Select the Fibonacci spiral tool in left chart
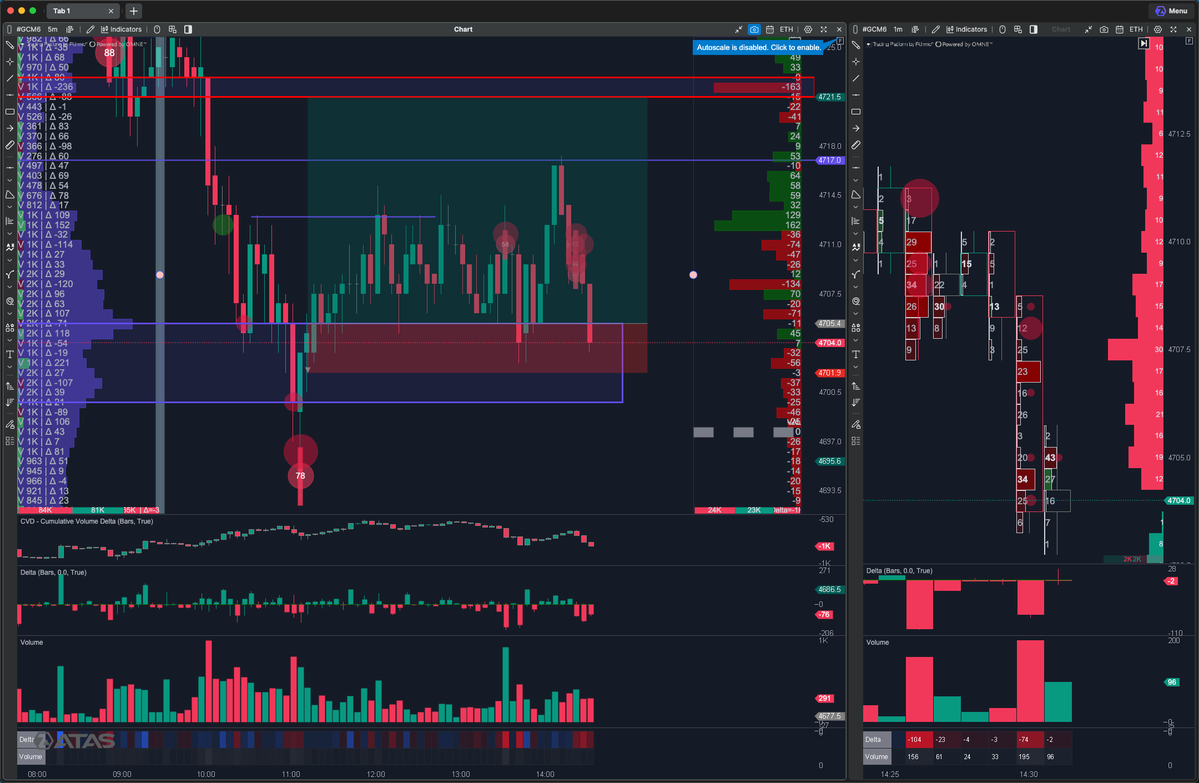 click(x=9, y=301)
